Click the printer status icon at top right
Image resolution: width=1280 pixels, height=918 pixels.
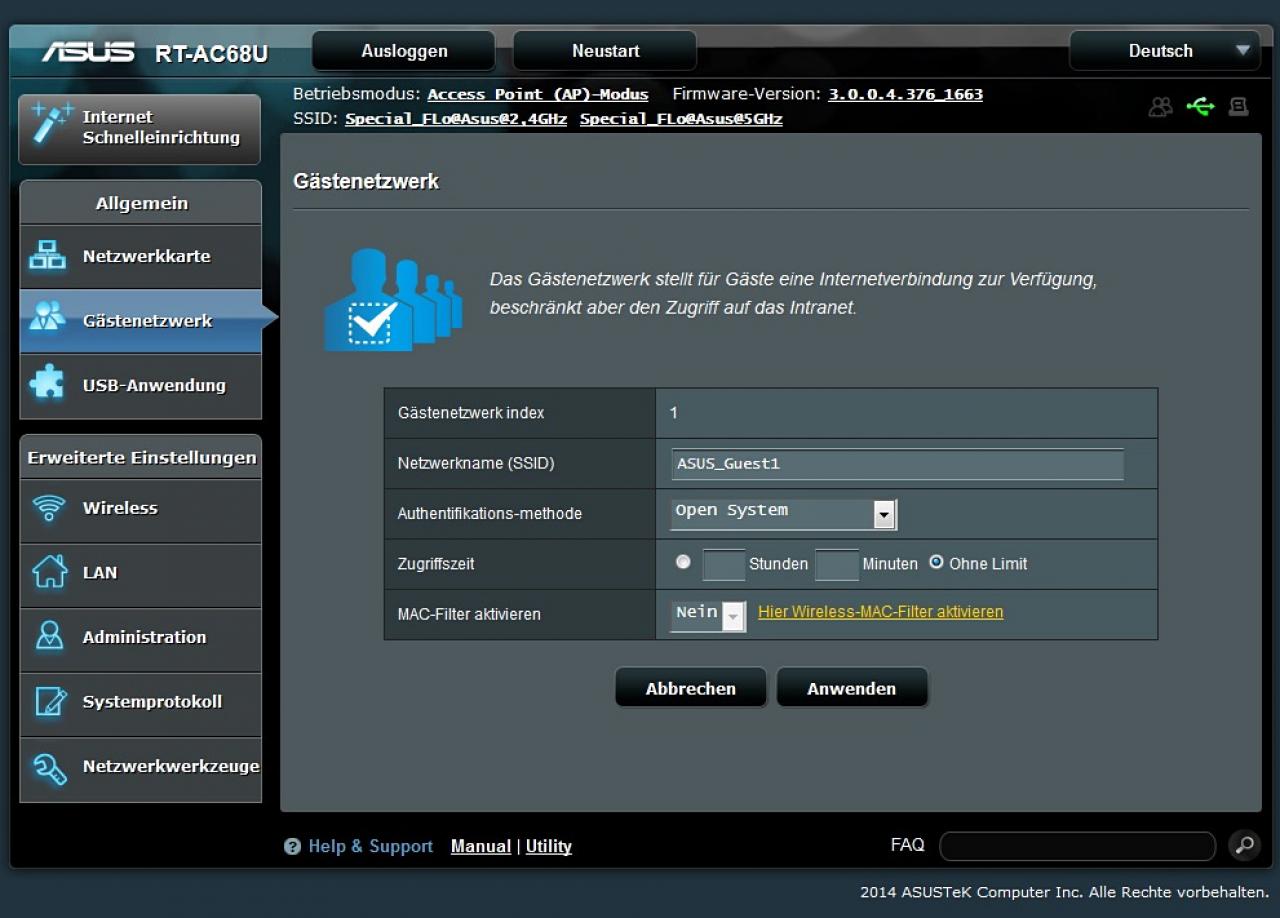tap(1239, 106)
